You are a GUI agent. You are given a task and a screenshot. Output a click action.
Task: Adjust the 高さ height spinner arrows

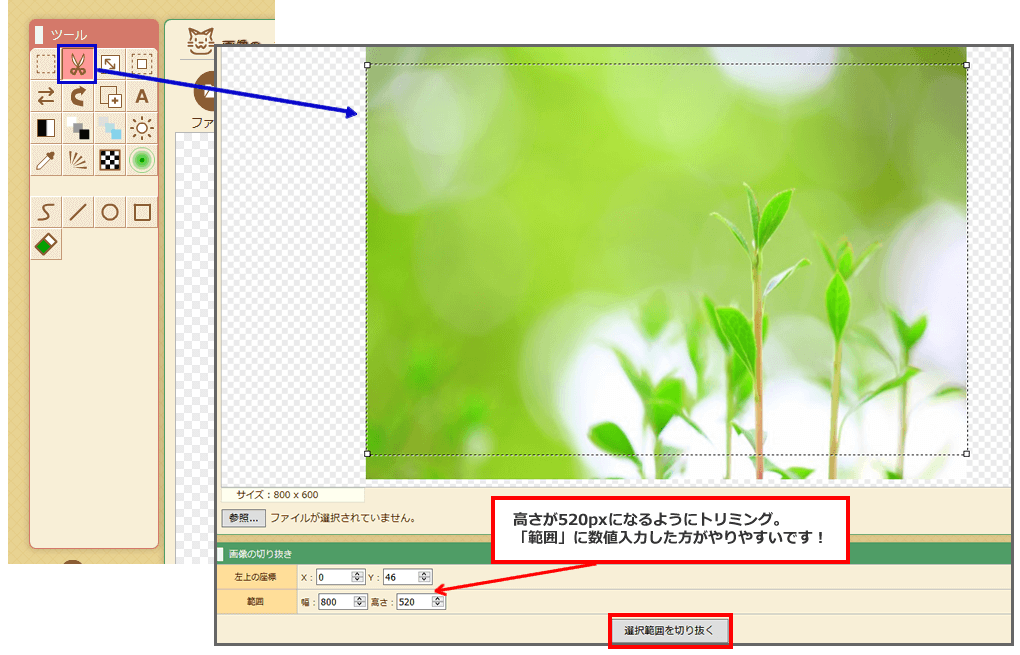click(437, 602)
